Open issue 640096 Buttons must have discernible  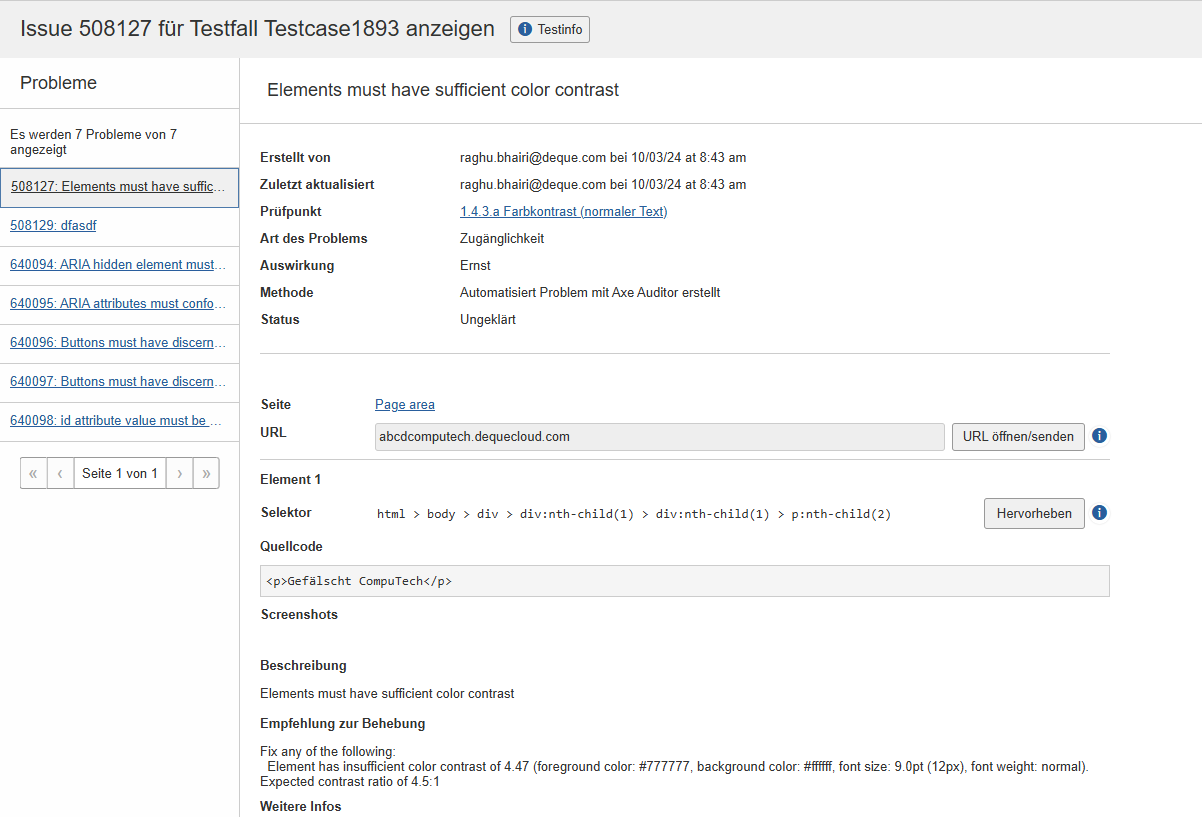pyautogui.click(x=118, y=343)
